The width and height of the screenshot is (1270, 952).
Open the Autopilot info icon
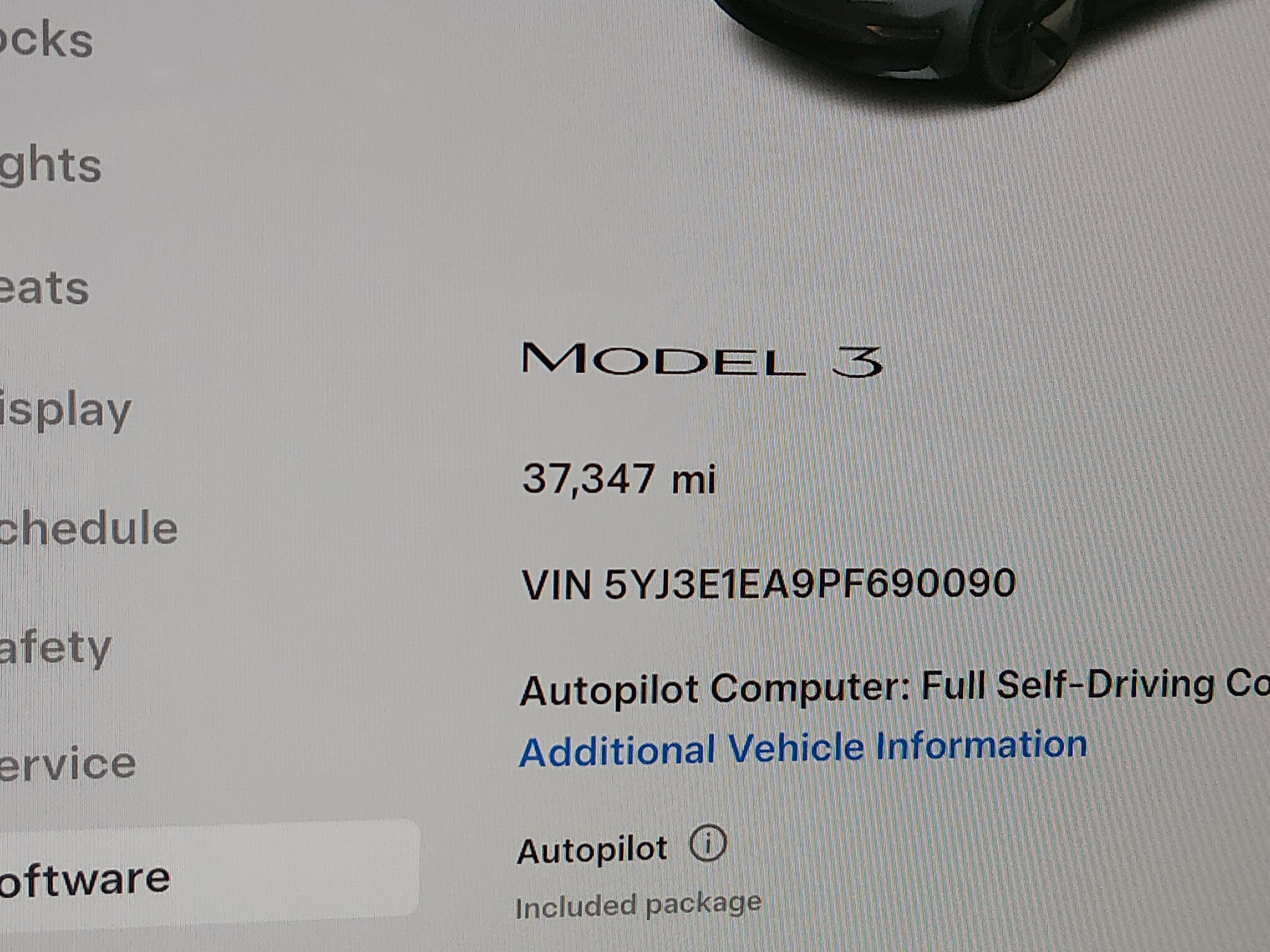708,843
